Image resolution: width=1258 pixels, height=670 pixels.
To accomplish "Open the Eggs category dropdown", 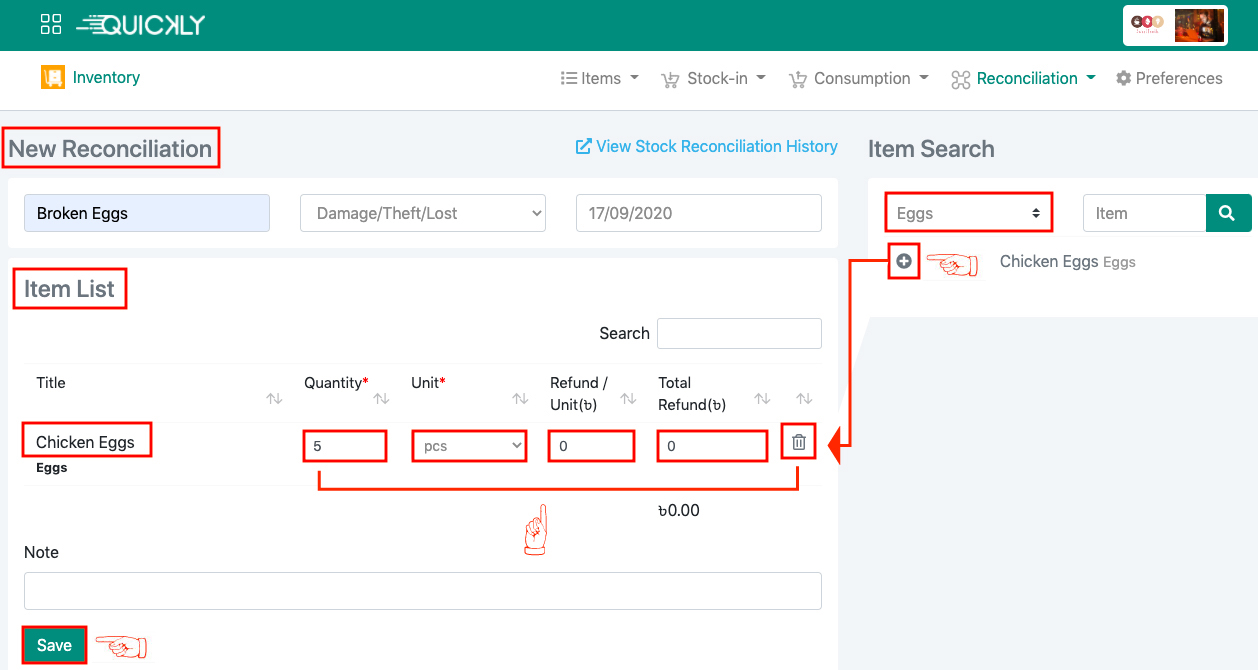I will point(969,213).
